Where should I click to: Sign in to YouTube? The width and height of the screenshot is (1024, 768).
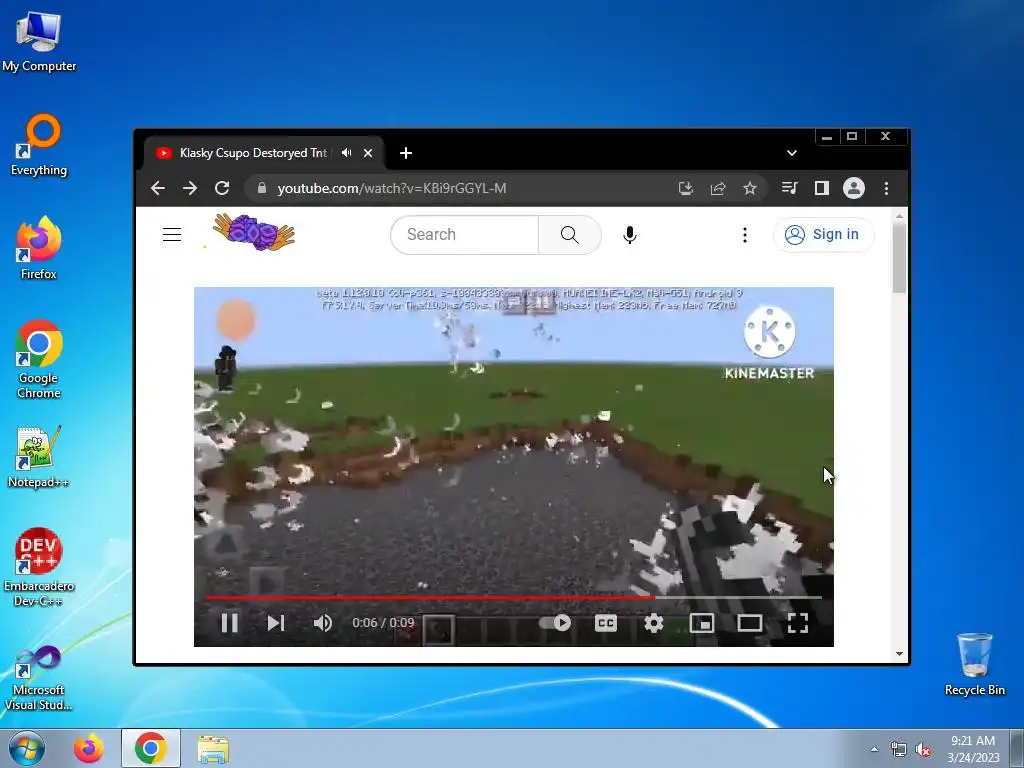tap(823, 234)
